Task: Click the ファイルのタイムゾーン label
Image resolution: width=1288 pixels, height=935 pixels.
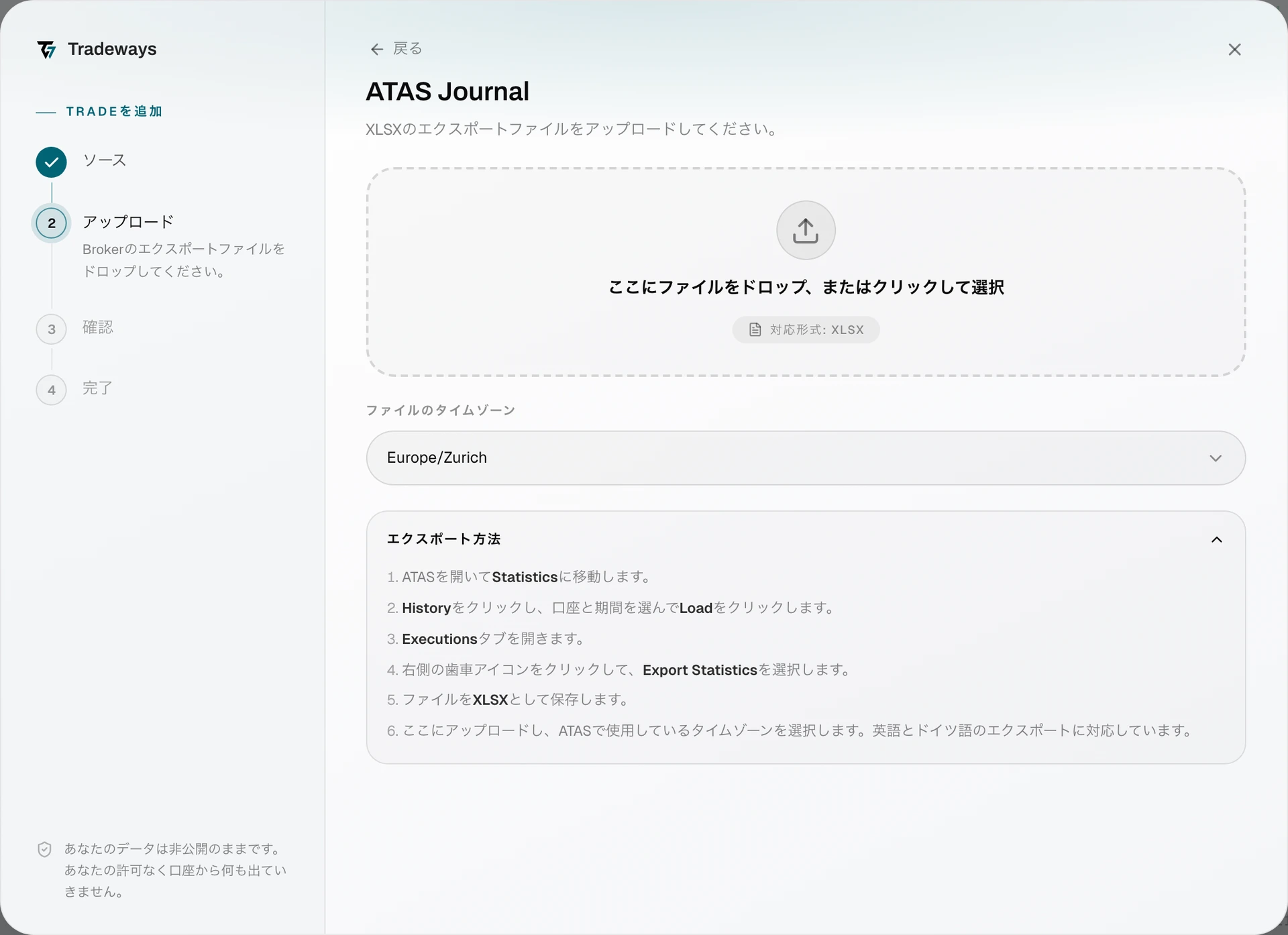Action: [441, 410]
